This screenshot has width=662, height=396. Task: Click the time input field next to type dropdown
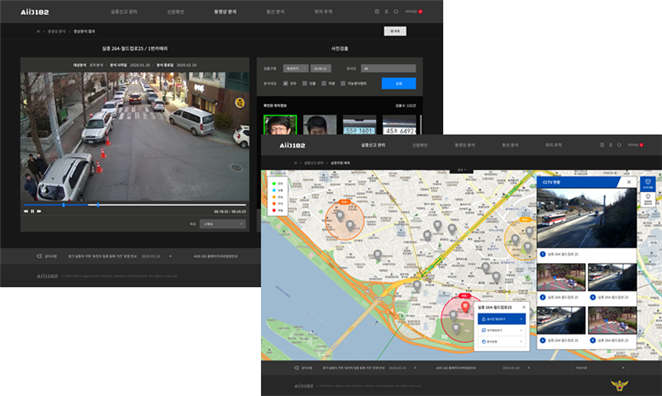[x=321, y=68]
